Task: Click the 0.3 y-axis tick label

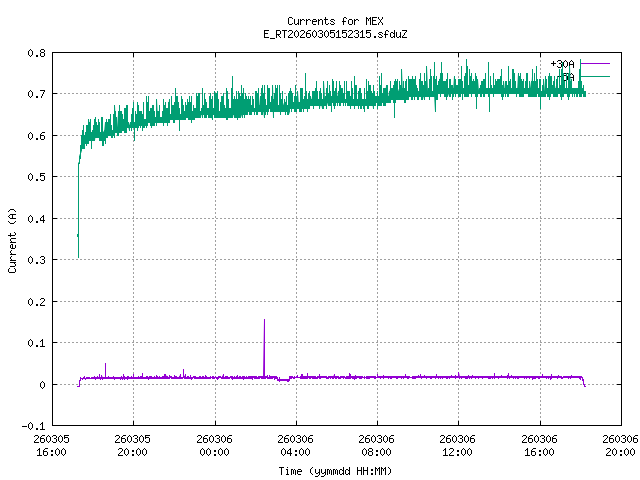Action: (35, 260)
